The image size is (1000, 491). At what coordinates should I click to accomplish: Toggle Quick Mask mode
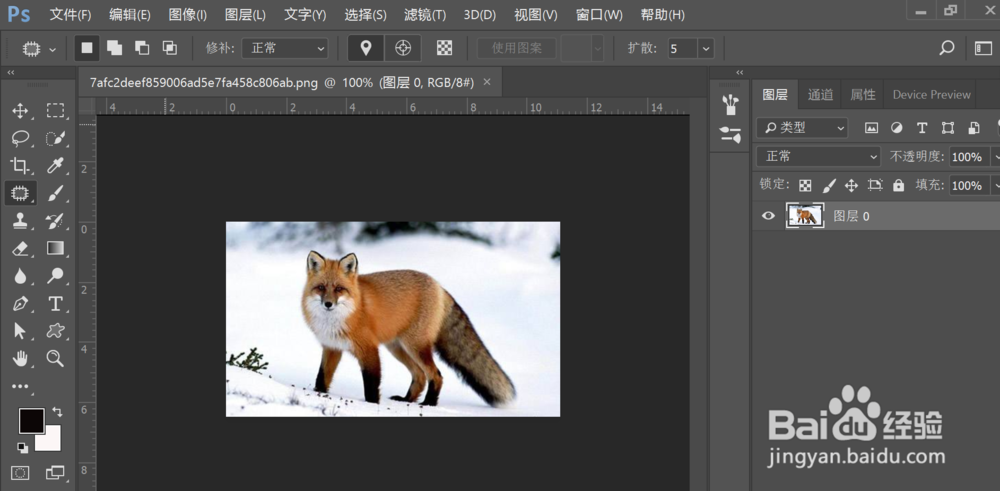20,473
